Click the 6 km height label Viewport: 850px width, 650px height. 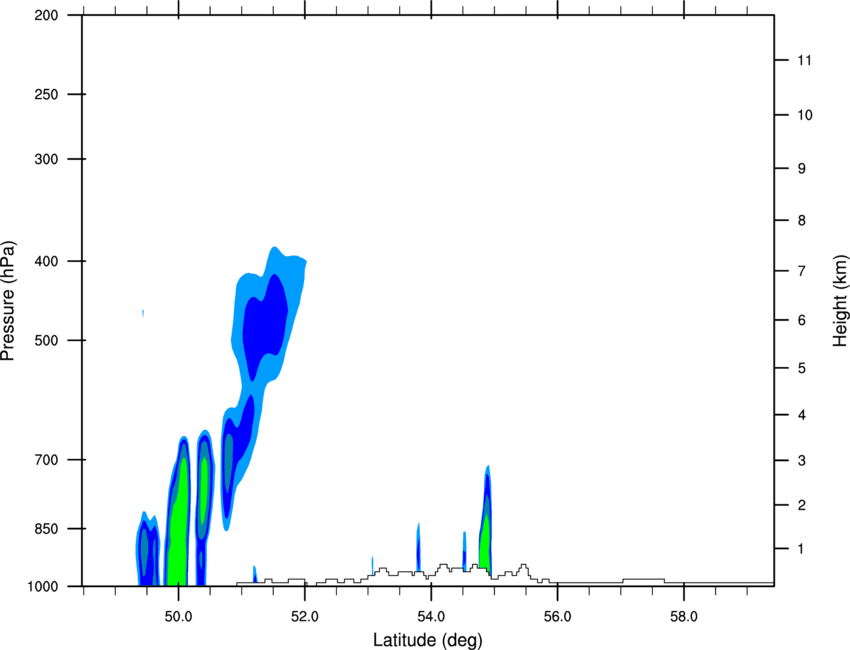coord(802,320)
